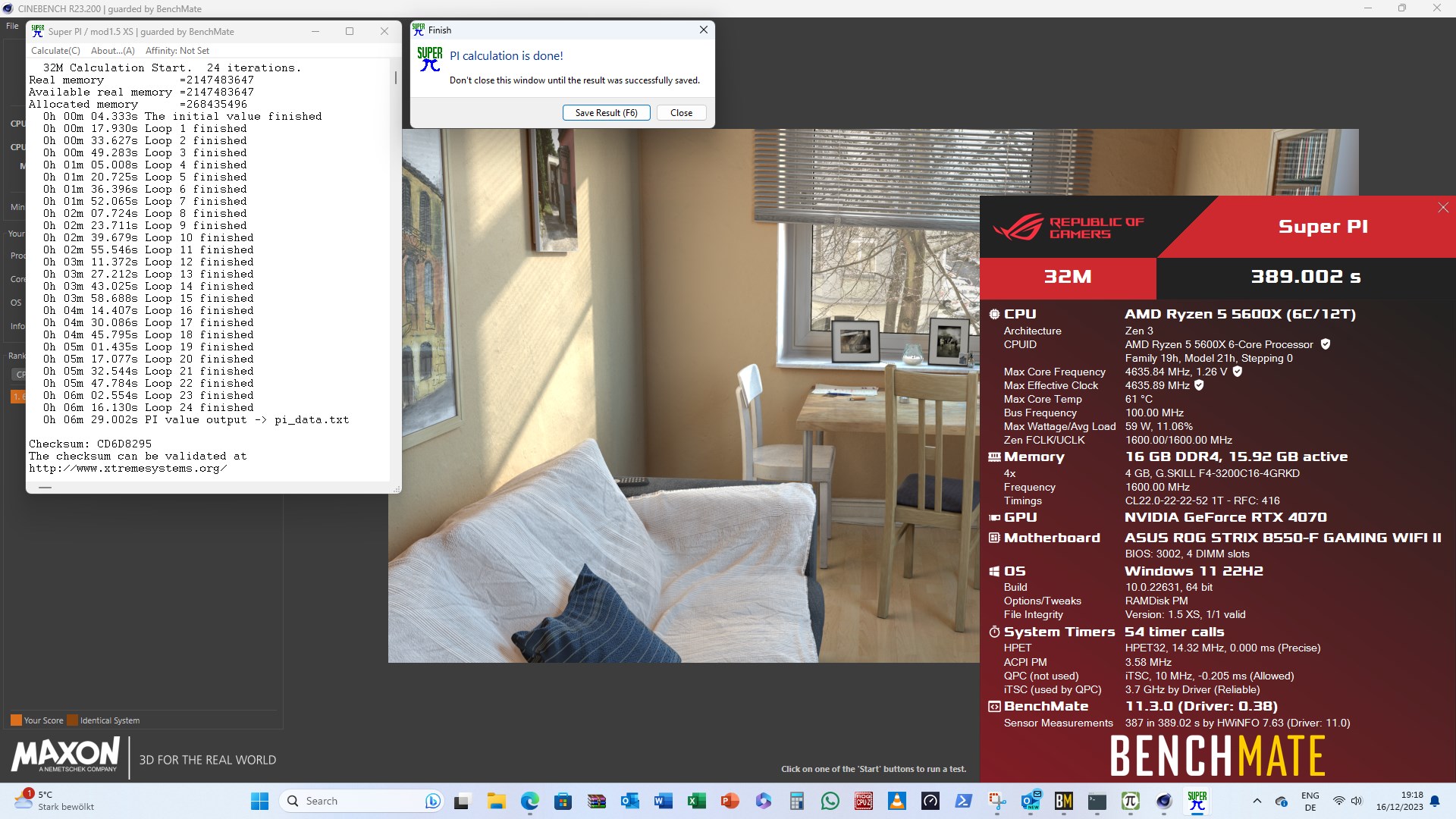The height and width of the screenshot is (819, 1456).
Task: Open Outlook from the taskbar
Action: 629,801
